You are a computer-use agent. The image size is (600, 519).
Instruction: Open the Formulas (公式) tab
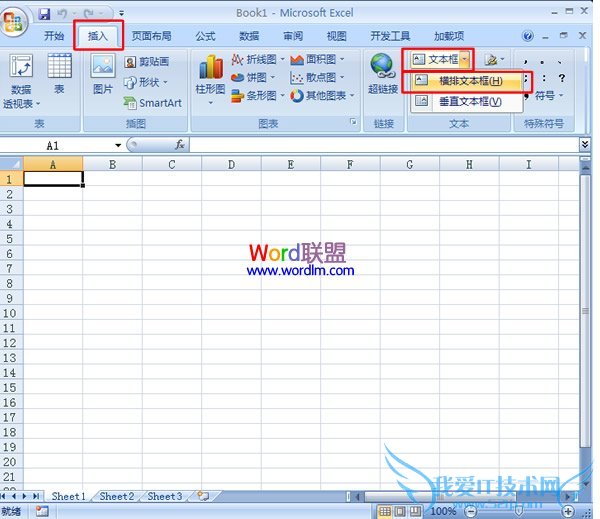tap(205, 36)
